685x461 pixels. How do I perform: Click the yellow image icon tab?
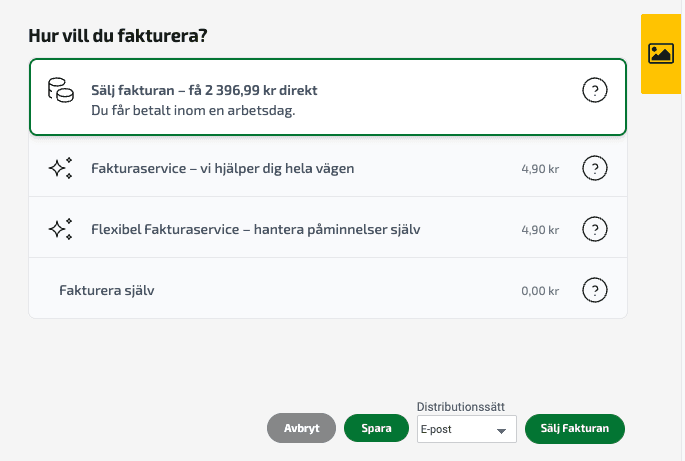point(661,54)
